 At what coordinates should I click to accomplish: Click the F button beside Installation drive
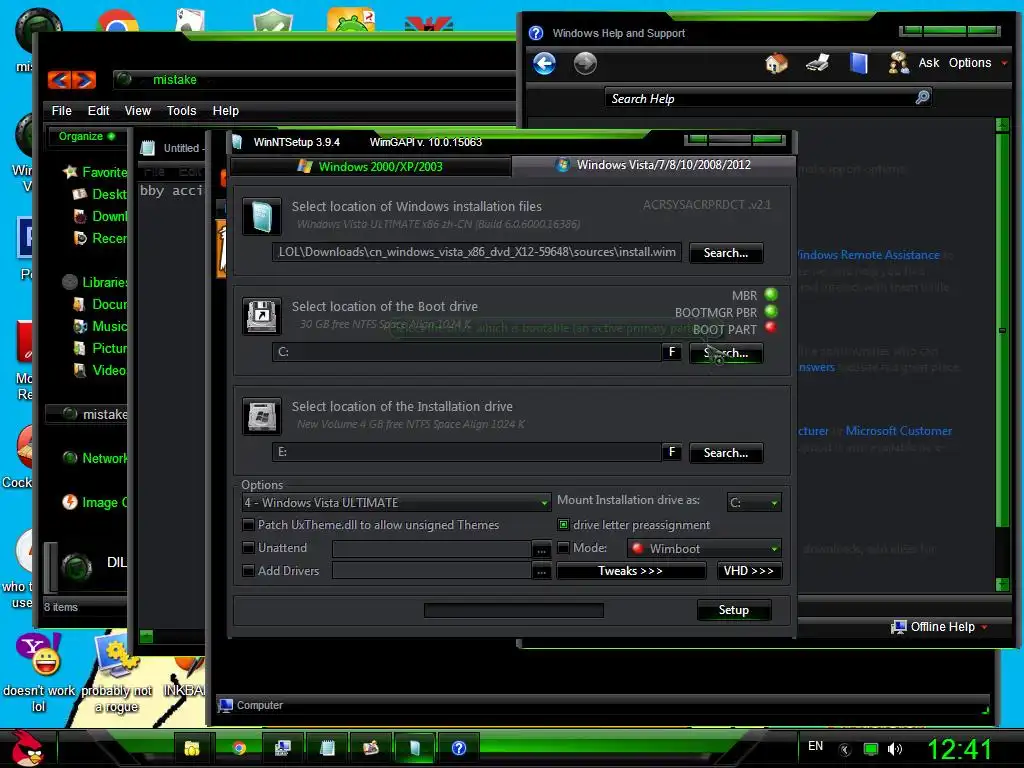pyautogui.click(x=672, y=452)
